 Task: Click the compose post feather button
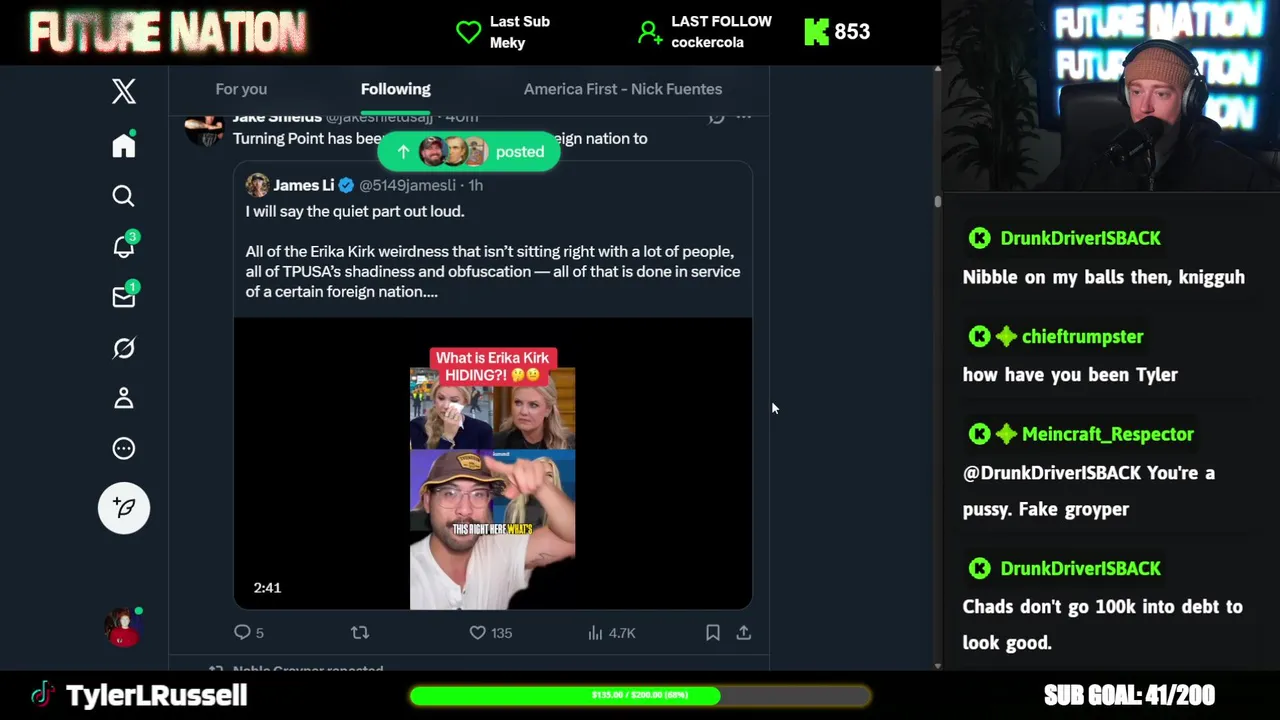coord(124,508)
